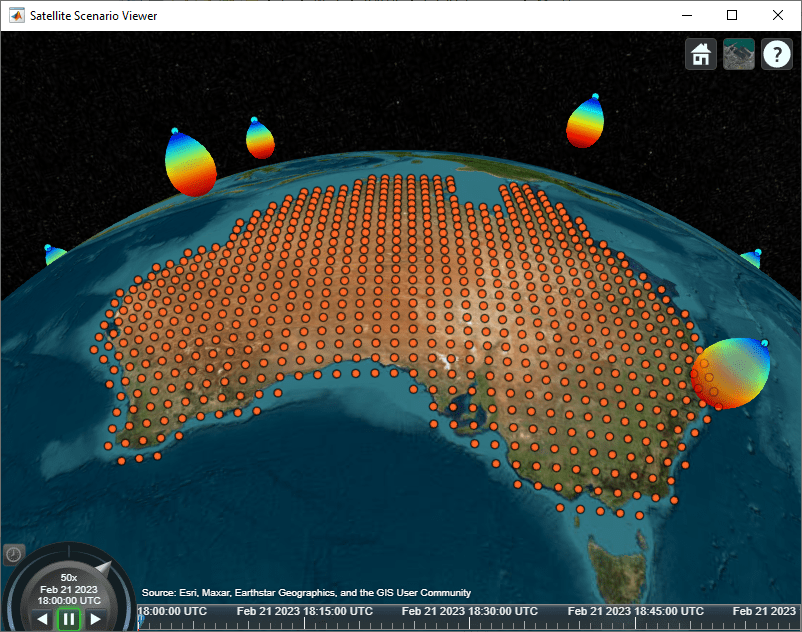This screenshot has width=802, height=632.
Task: Click the Esri source attribution text
Action: [306, 593]
